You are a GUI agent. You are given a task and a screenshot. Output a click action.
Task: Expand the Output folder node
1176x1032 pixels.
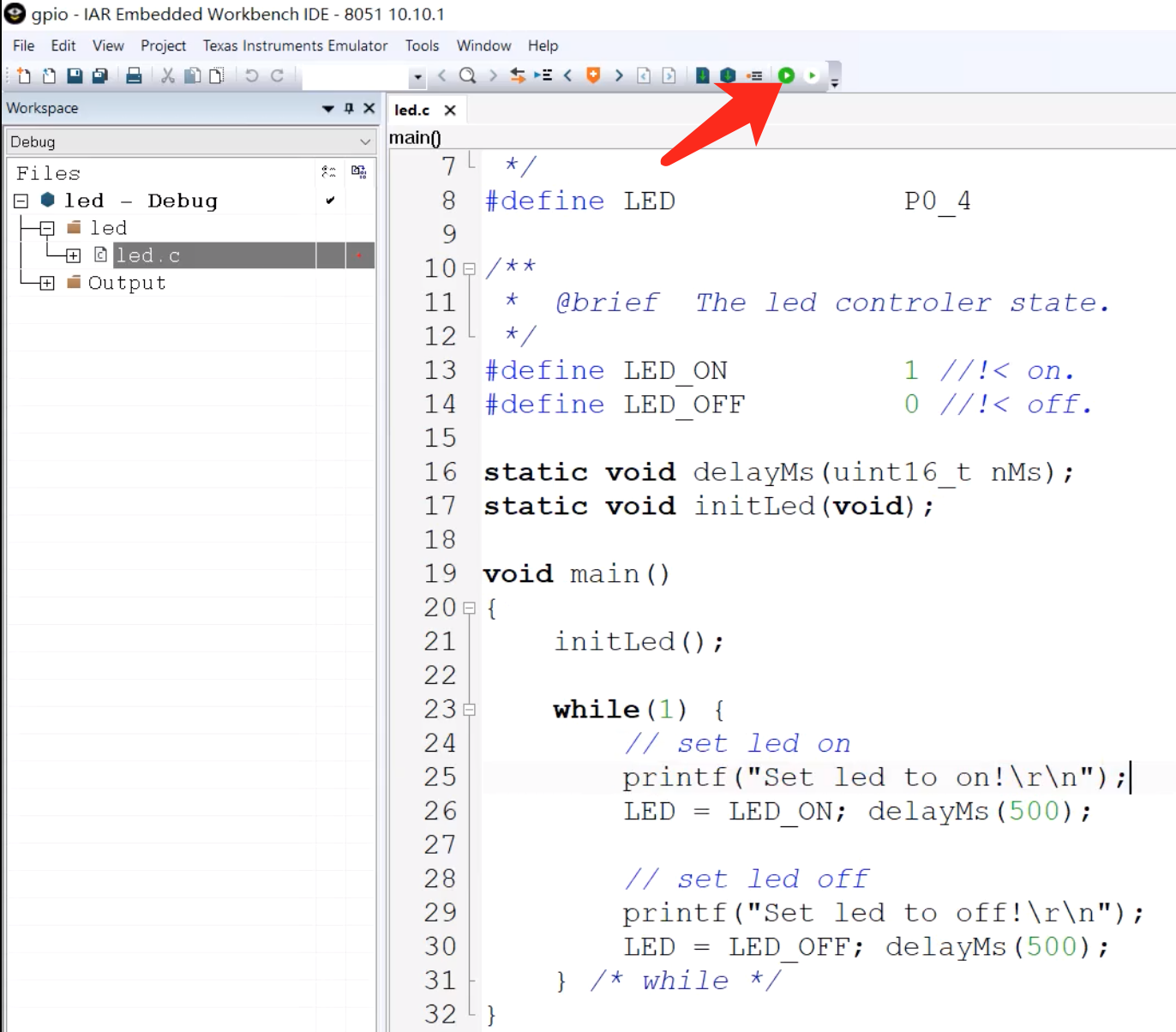coord(47,283)
